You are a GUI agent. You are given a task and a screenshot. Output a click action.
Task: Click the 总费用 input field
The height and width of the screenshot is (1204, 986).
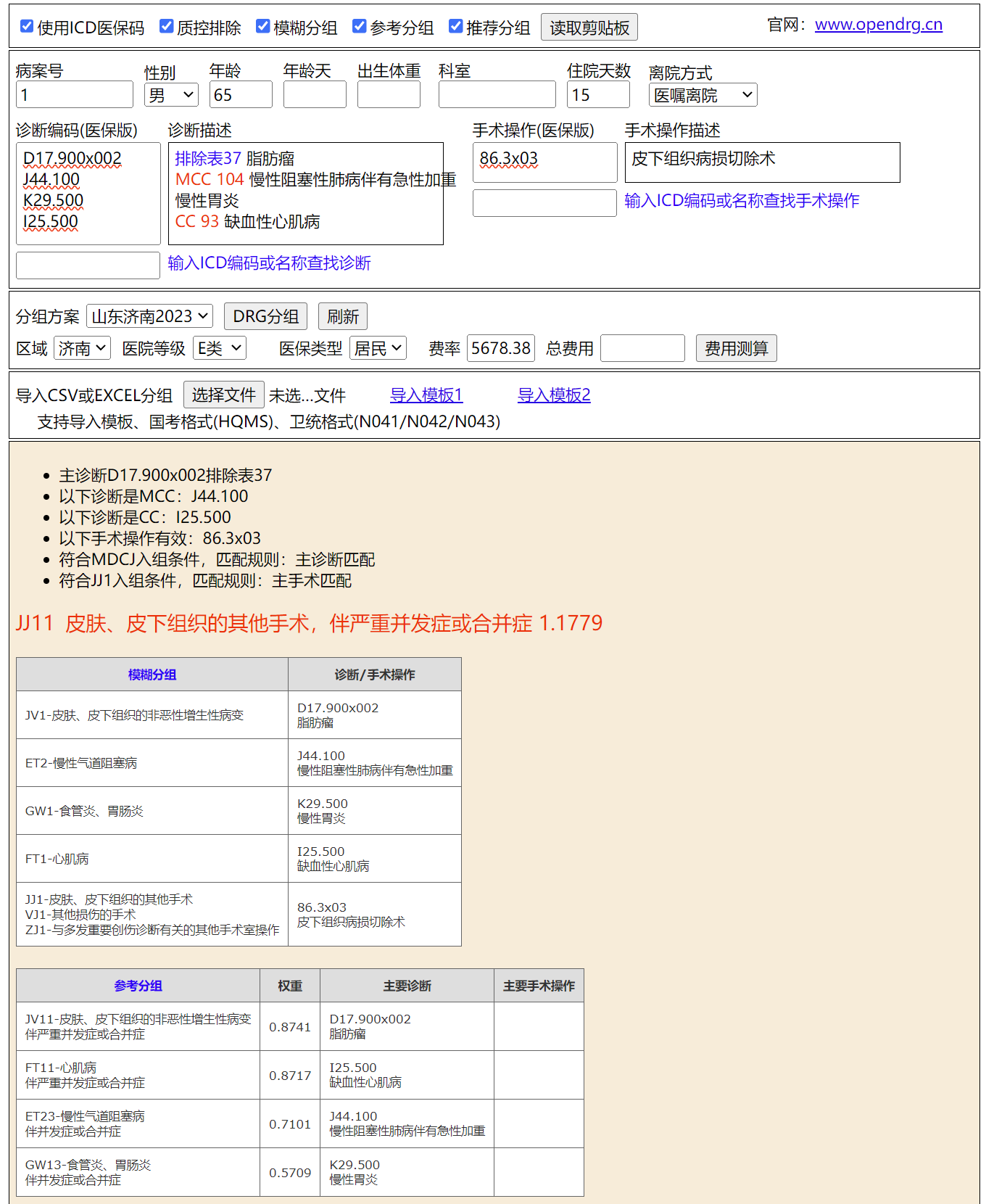pos(643,348)
